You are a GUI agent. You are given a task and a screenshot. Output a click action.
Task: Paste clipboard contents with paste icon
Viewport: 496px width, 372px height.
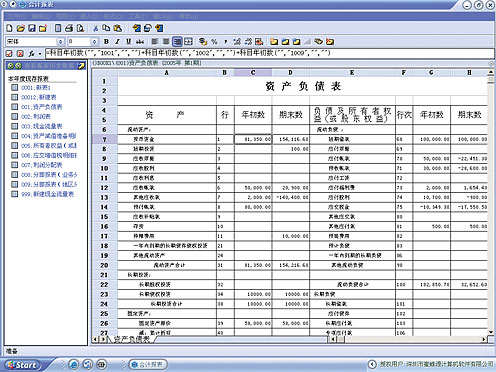coord(118,28)
